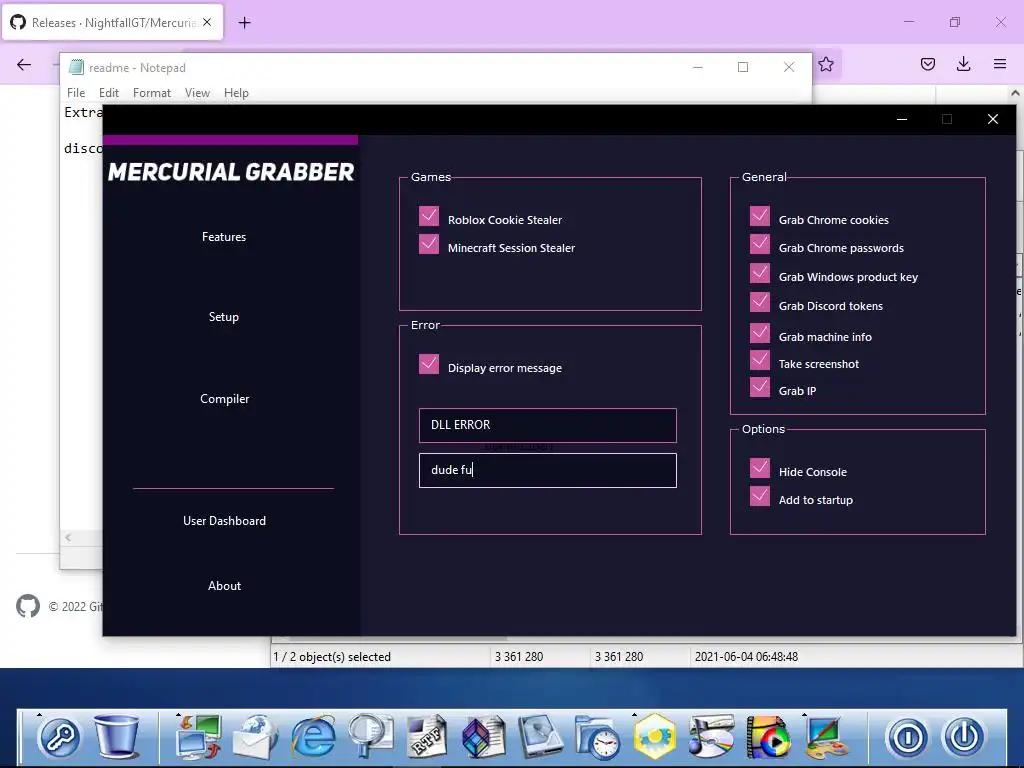Click the browser back arrow

(x=24, y=64)
